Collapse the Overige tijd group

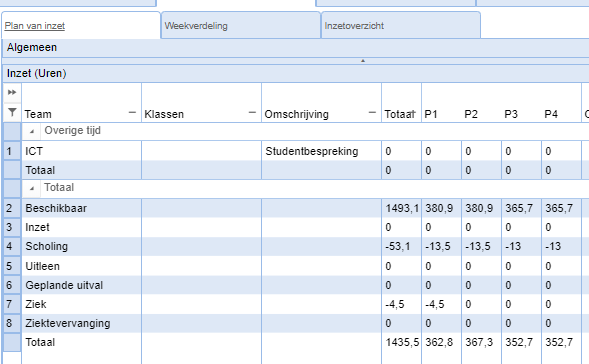(32, 131)
